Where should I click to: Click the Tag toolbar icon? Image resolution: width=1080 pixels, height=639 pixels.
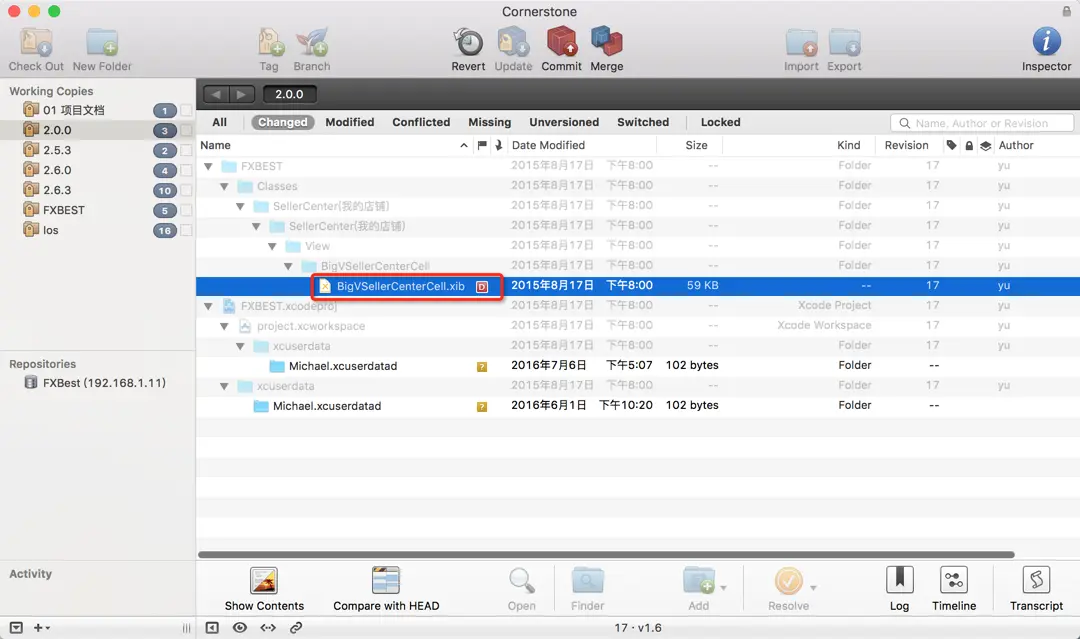pyautogui.click(x=269, y=43)
